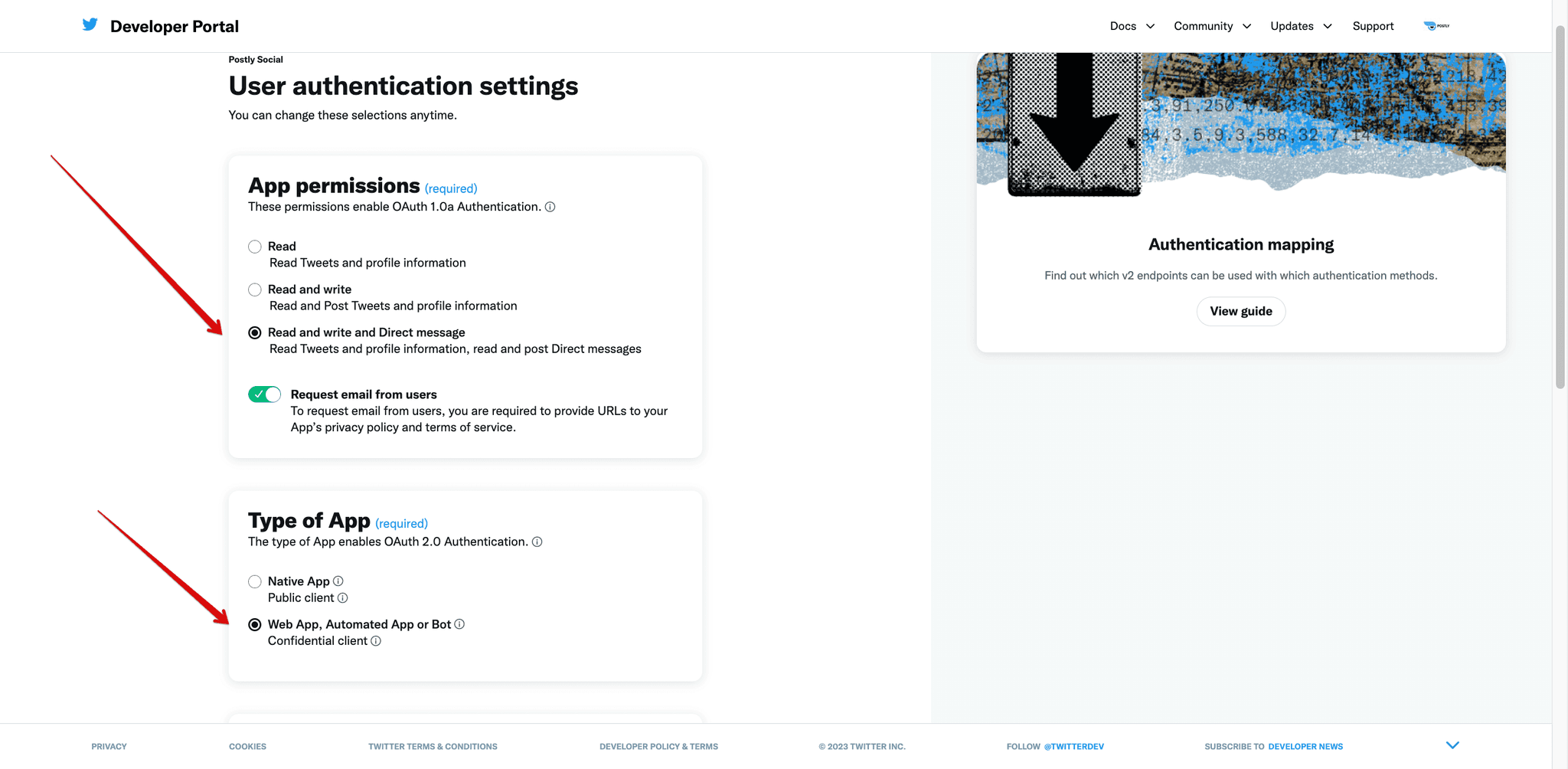Open the Support page
1568x769 pixels.
pos(1373,26)
